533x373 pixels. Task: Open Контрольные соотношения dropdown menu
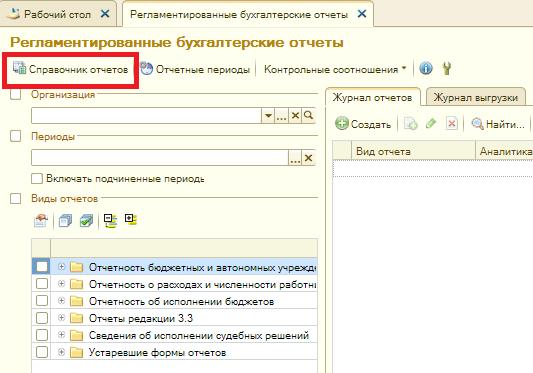coord(335,69)
